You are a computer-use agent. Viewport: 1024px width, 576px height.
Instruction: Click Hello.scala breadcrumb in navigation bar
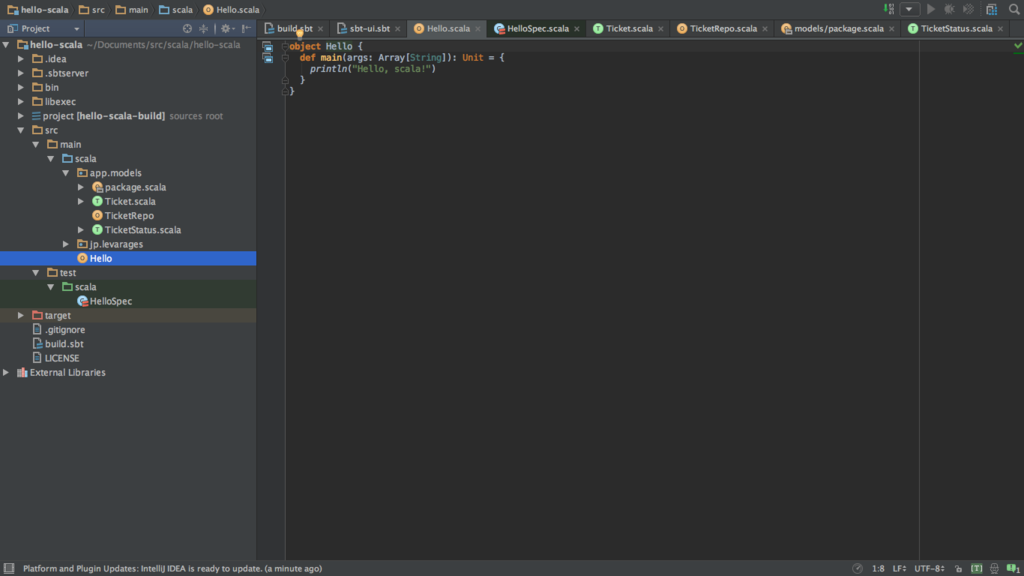coord(232,10)
